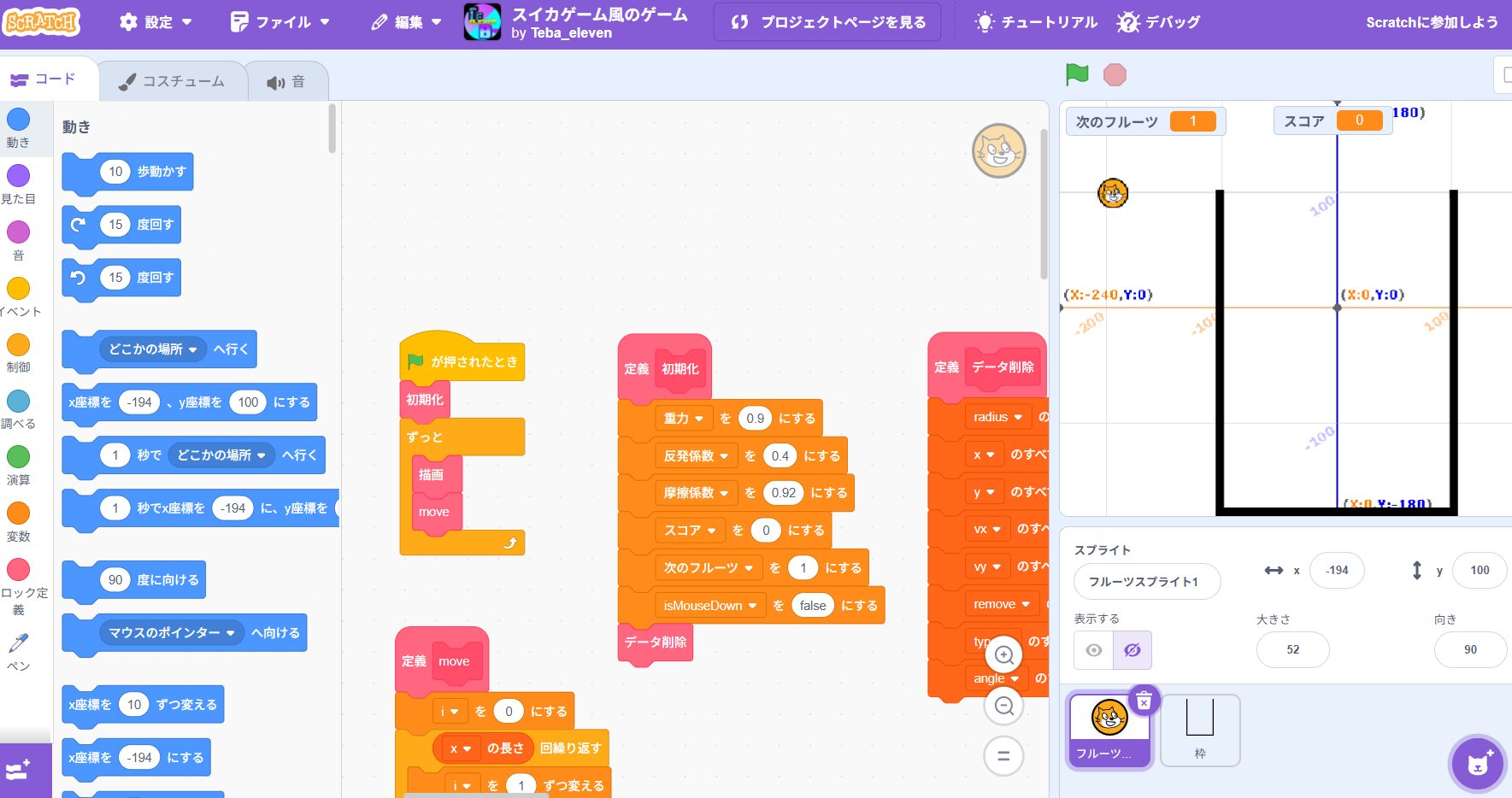Show the sprite using the eye icon
1512x798 pixels.
[x=1094, y=650]
